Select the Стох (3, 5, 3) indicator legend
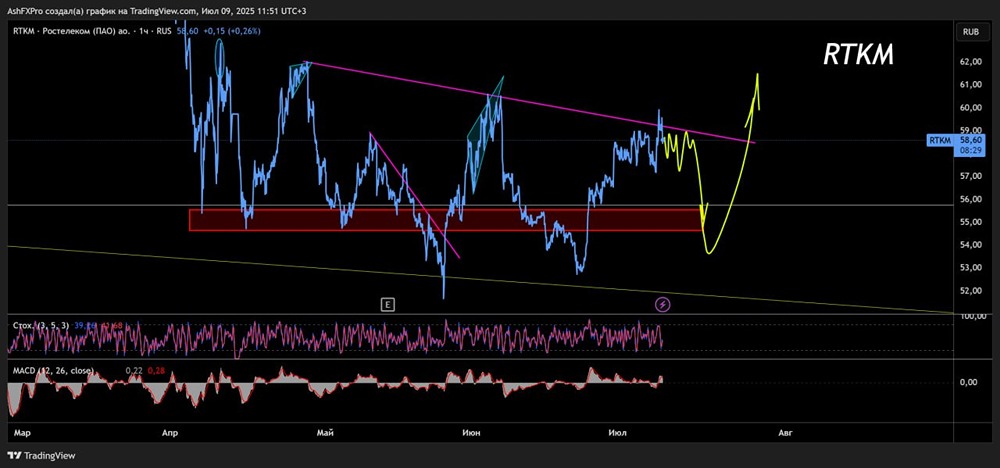 (41, 325)
